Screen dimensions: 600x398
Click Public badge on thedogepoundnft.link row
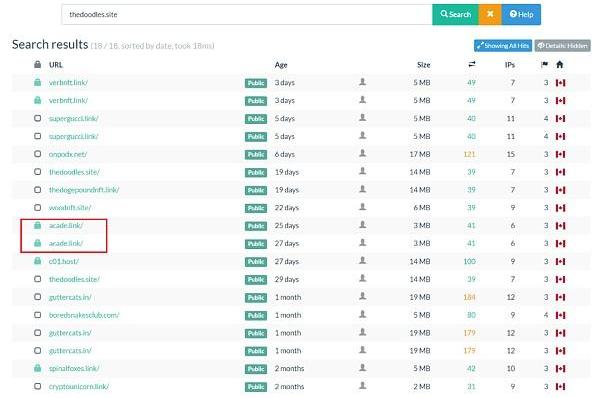[x=256, y=190]
